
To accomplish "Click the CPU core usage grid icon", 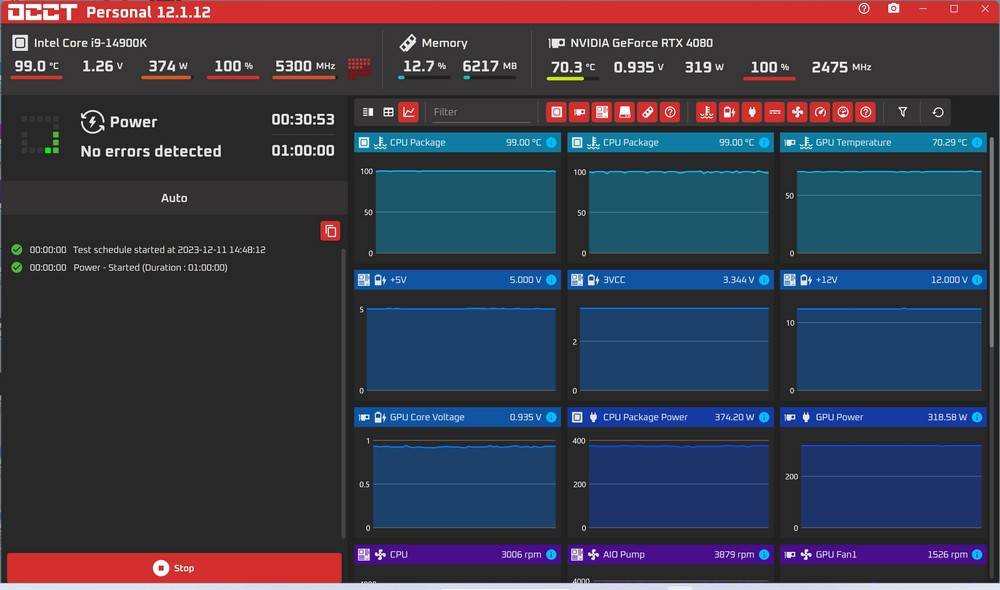I will point(359,67).
